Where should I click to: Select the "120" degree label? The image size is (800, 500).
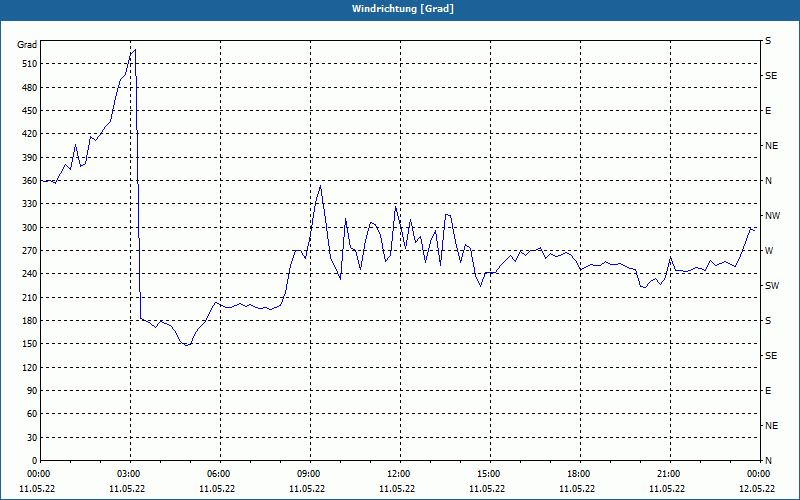[30, 367]
